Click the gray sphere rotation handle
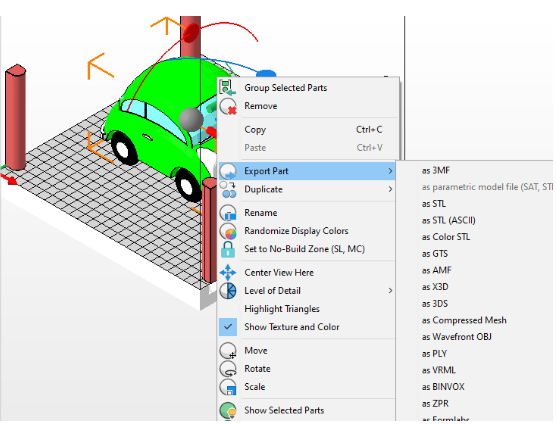 191,119
